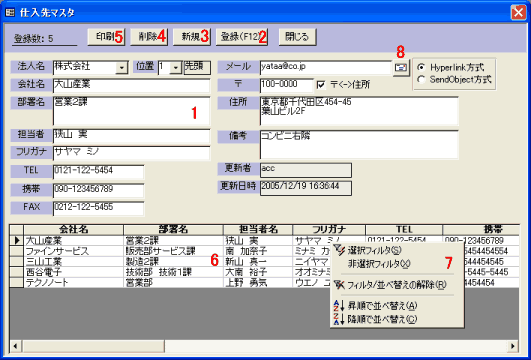531x360 pixels.
Task: Click the 上野 勇気 cell
Action: coord(258,283)
